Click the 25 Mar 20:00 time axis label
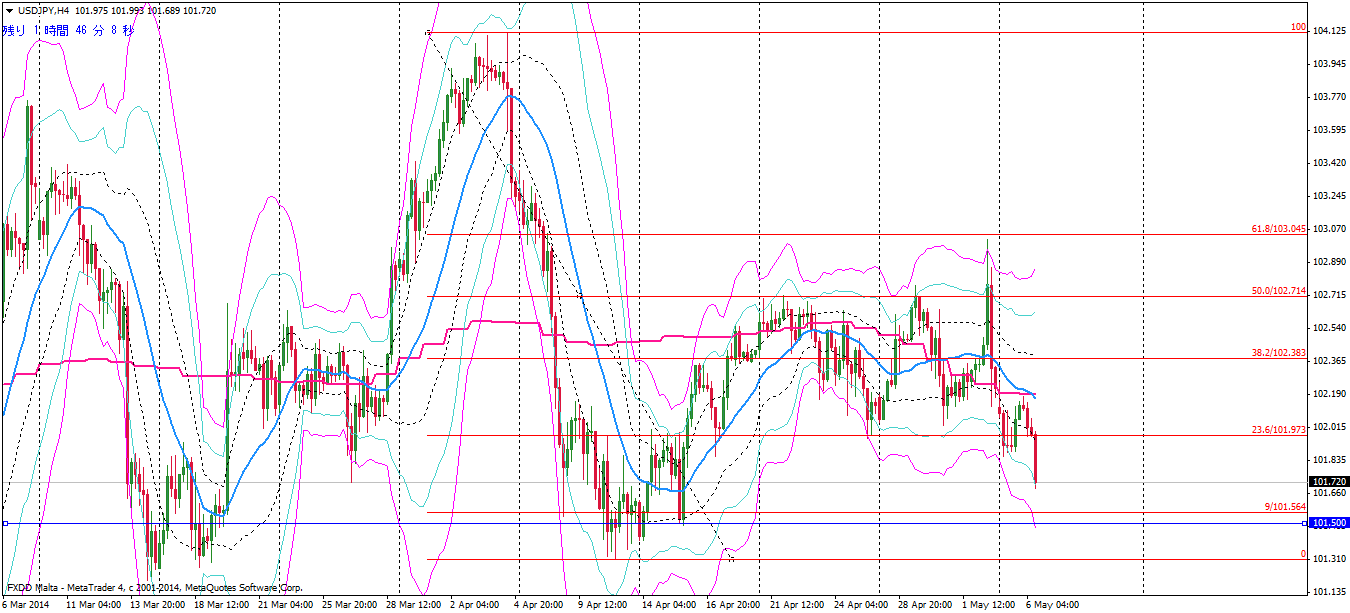Viewport: 1350px width, 613px height. click(351, 605)
